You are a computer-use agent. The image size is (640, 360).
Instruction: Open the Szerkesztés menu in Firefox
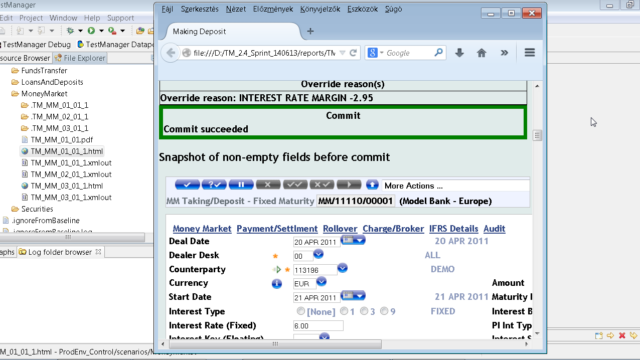click(x=200, y=9)
